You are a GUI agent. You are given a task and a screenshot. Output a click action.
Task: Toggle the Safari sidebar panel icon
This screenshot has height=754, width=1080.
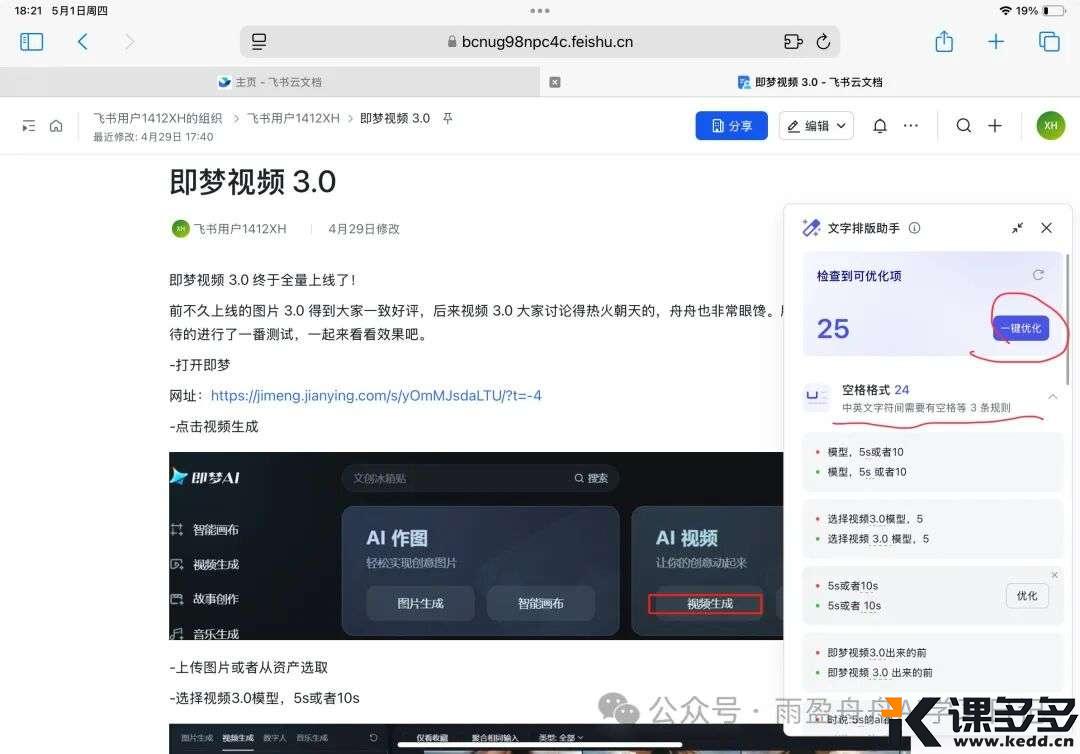click(x=32, y=41)
